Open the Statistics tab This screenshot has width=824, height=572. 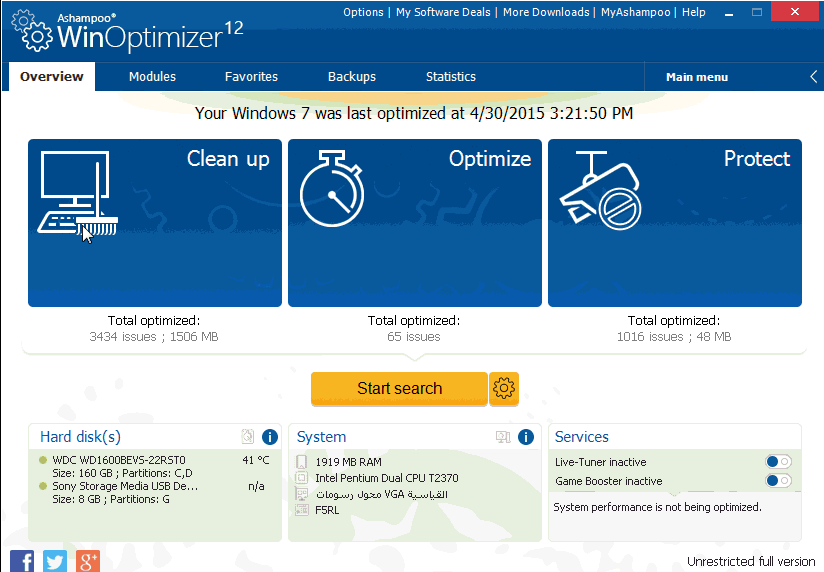point(451,77)
